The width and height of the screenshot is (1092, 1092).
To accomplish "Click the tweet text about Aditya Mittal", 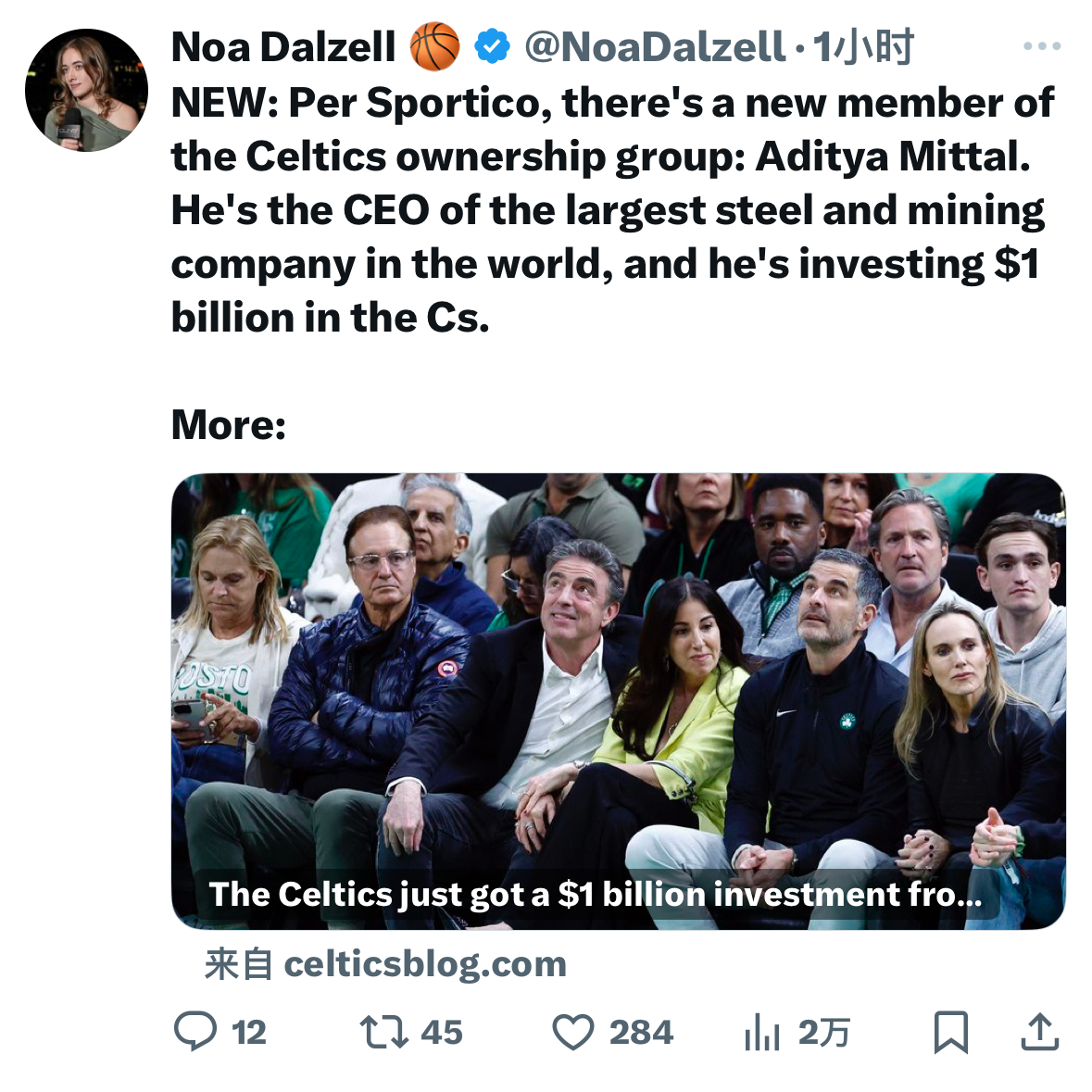I will click(612, 209).
